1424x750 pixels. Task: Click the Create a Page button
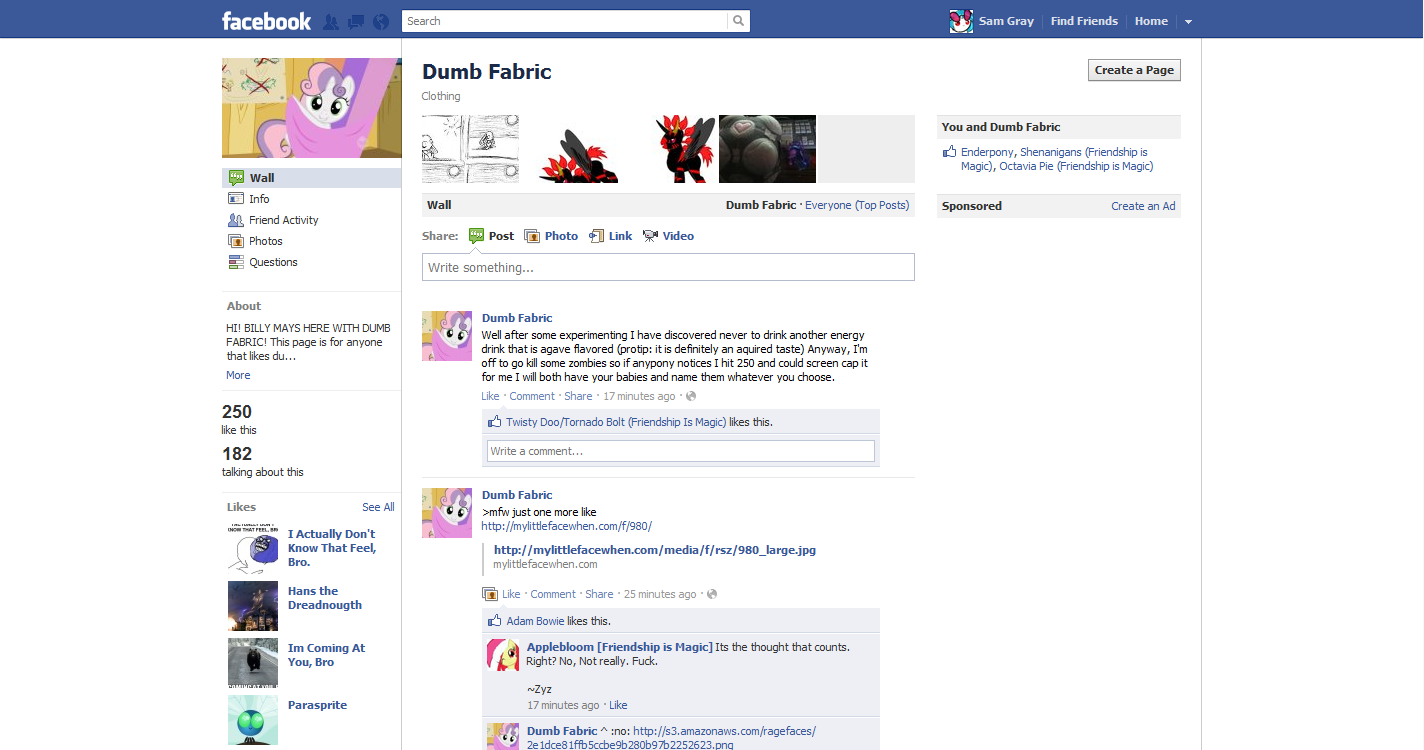coord(1134,70)
